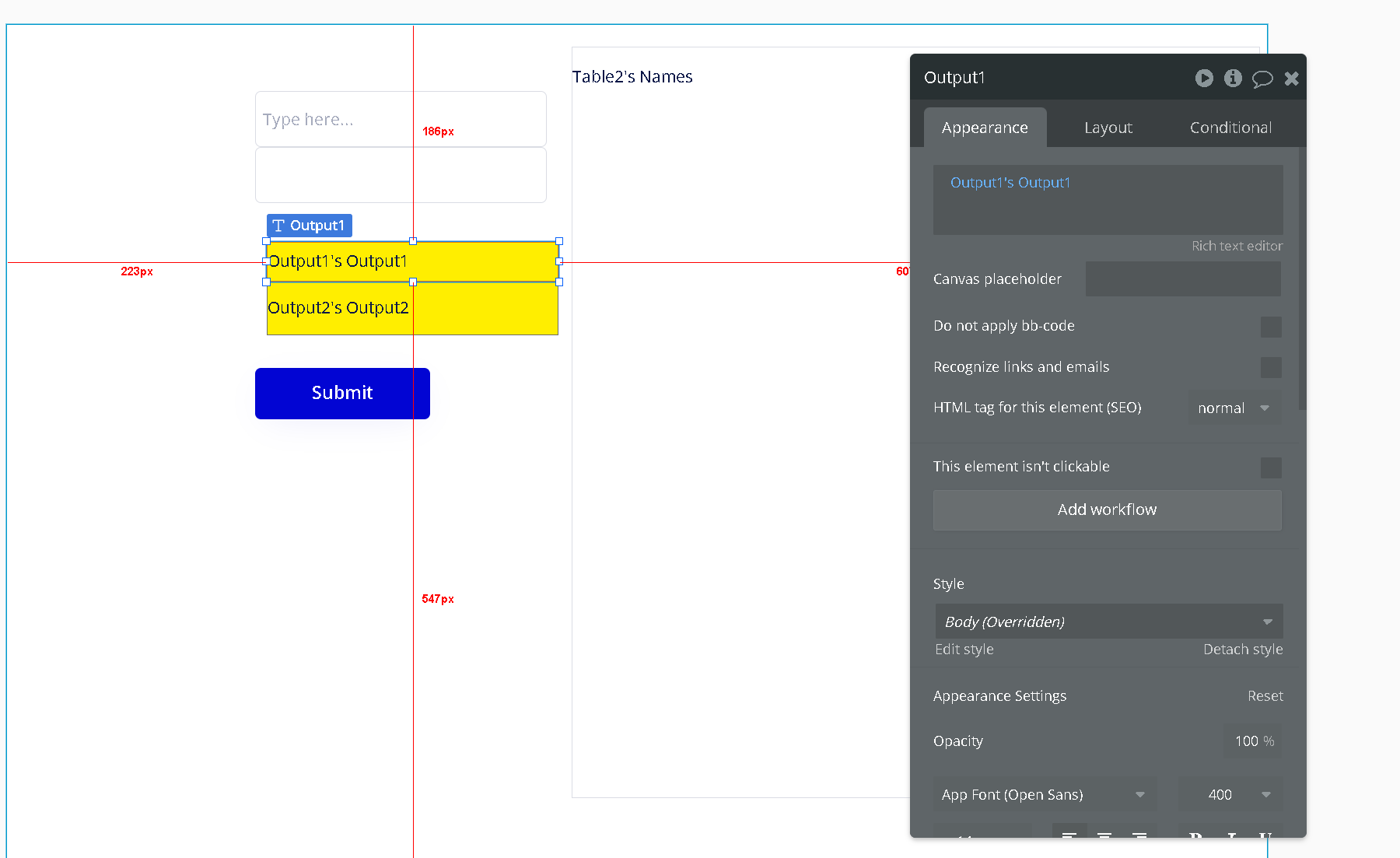Enable Do not apply bb-code checkbox
The height and width of the screenshot is (858, 1400).
click(1270, 327)
